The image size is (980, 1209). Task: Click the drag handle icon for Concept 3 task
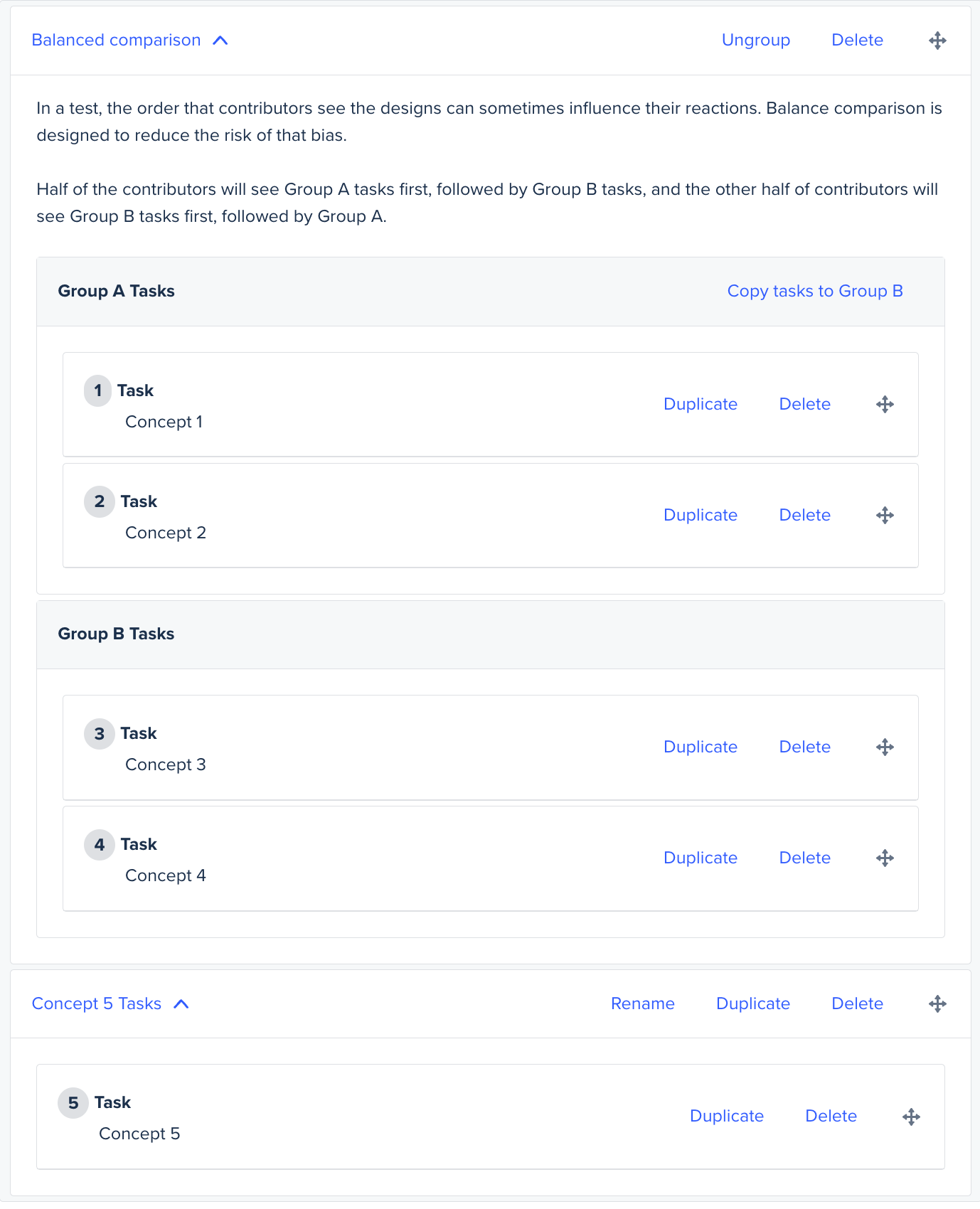tap(885, 747)
